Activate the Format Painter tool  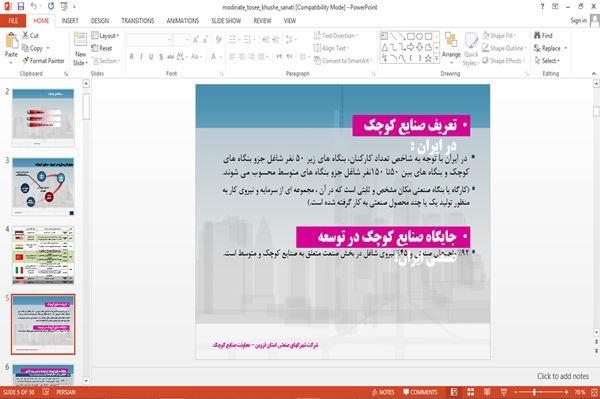[43, 60]
